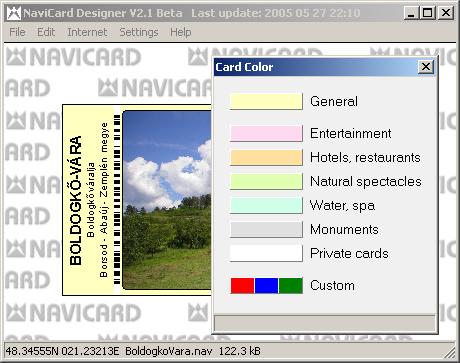Click the BOLDOGKŐ-VÁRA card title text
Image resolution: width=460 pixels, height=363 pixels.
(76, 200)
